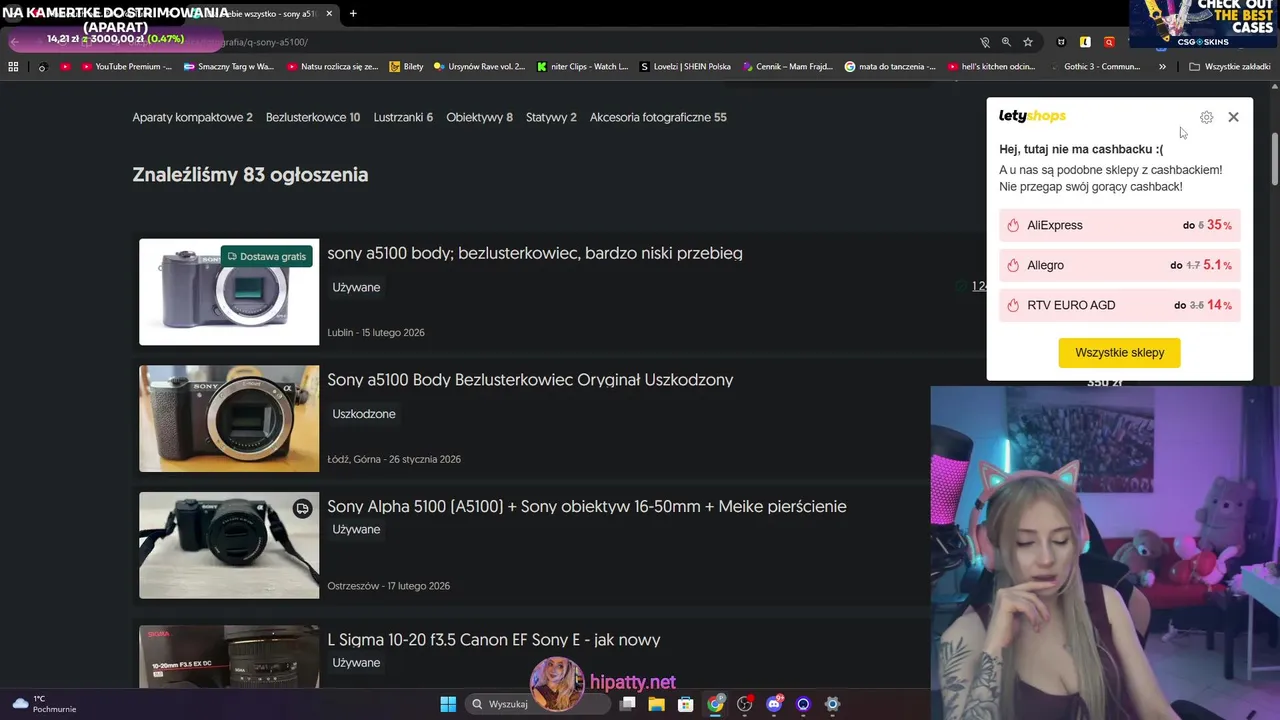Click flame icon beside AliExpress
Viewport: 1280px width, 720px height.
[x=1013, y=225]
